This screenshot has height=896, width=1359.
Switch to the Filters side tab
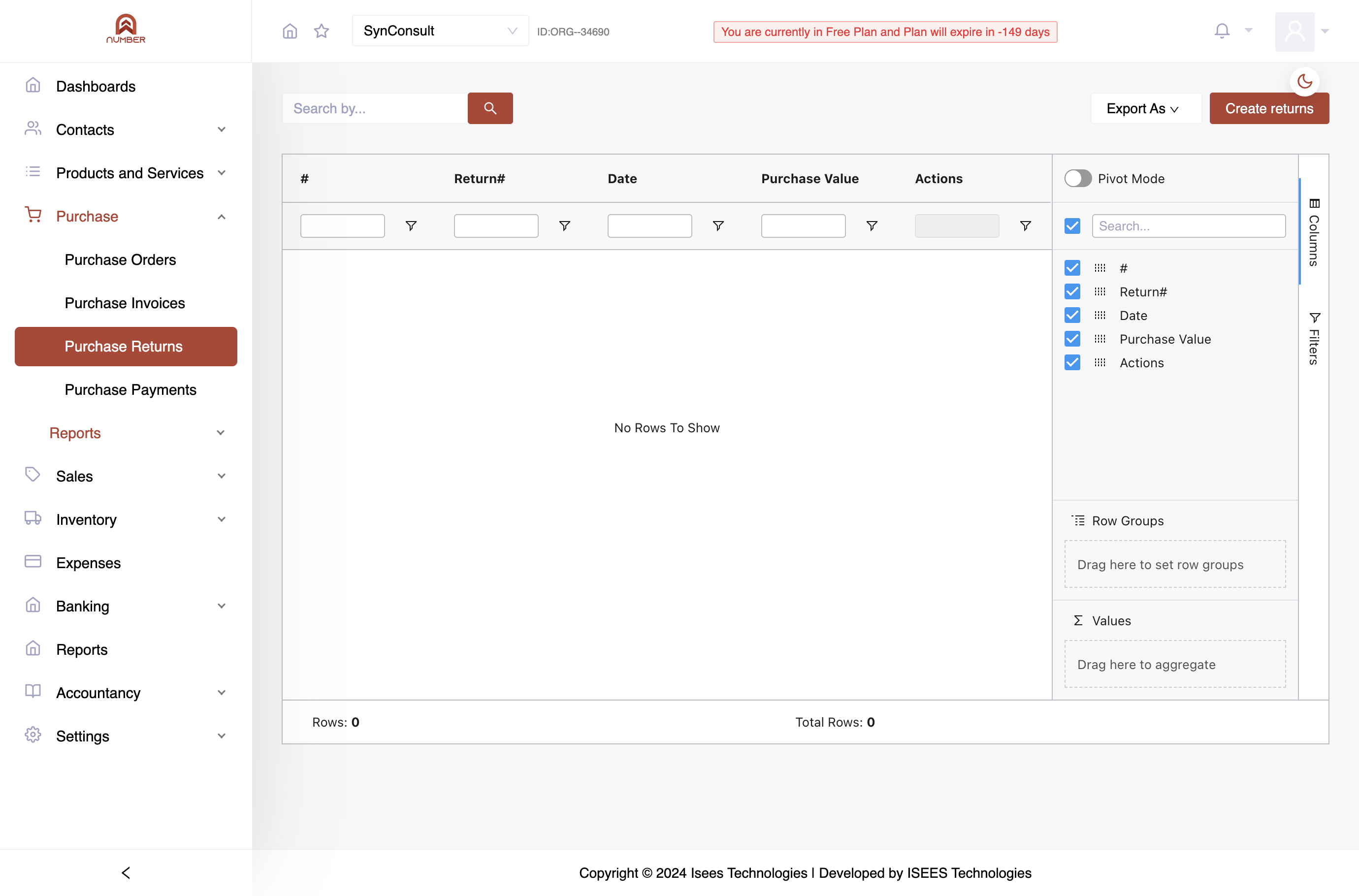coord(1314,338)
